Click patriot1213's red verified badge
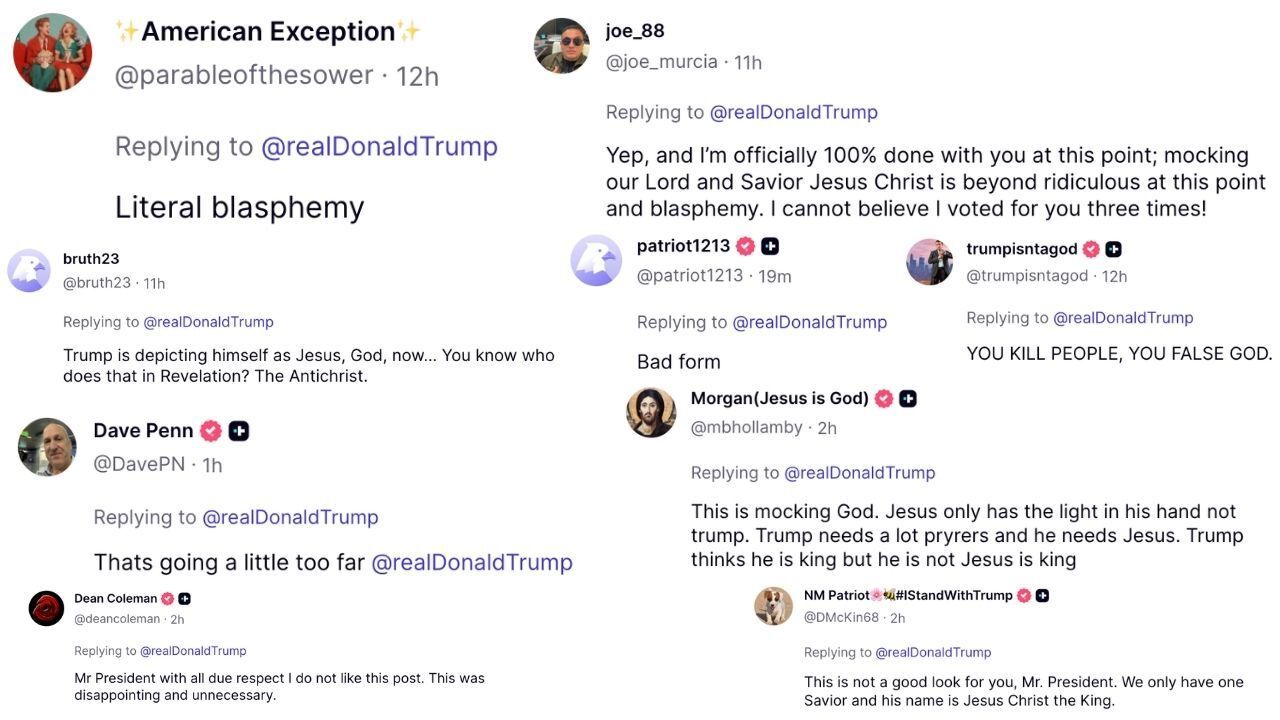The image size is (1280, 720). [x=746, y=246]
